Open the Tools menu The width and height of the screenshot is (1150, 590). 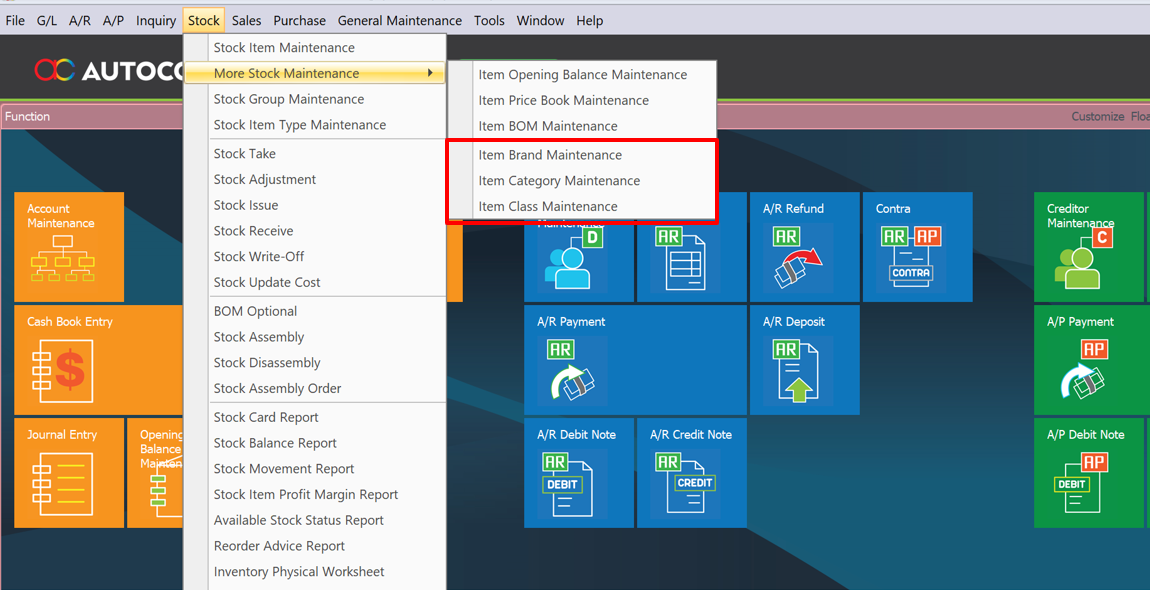489,21
